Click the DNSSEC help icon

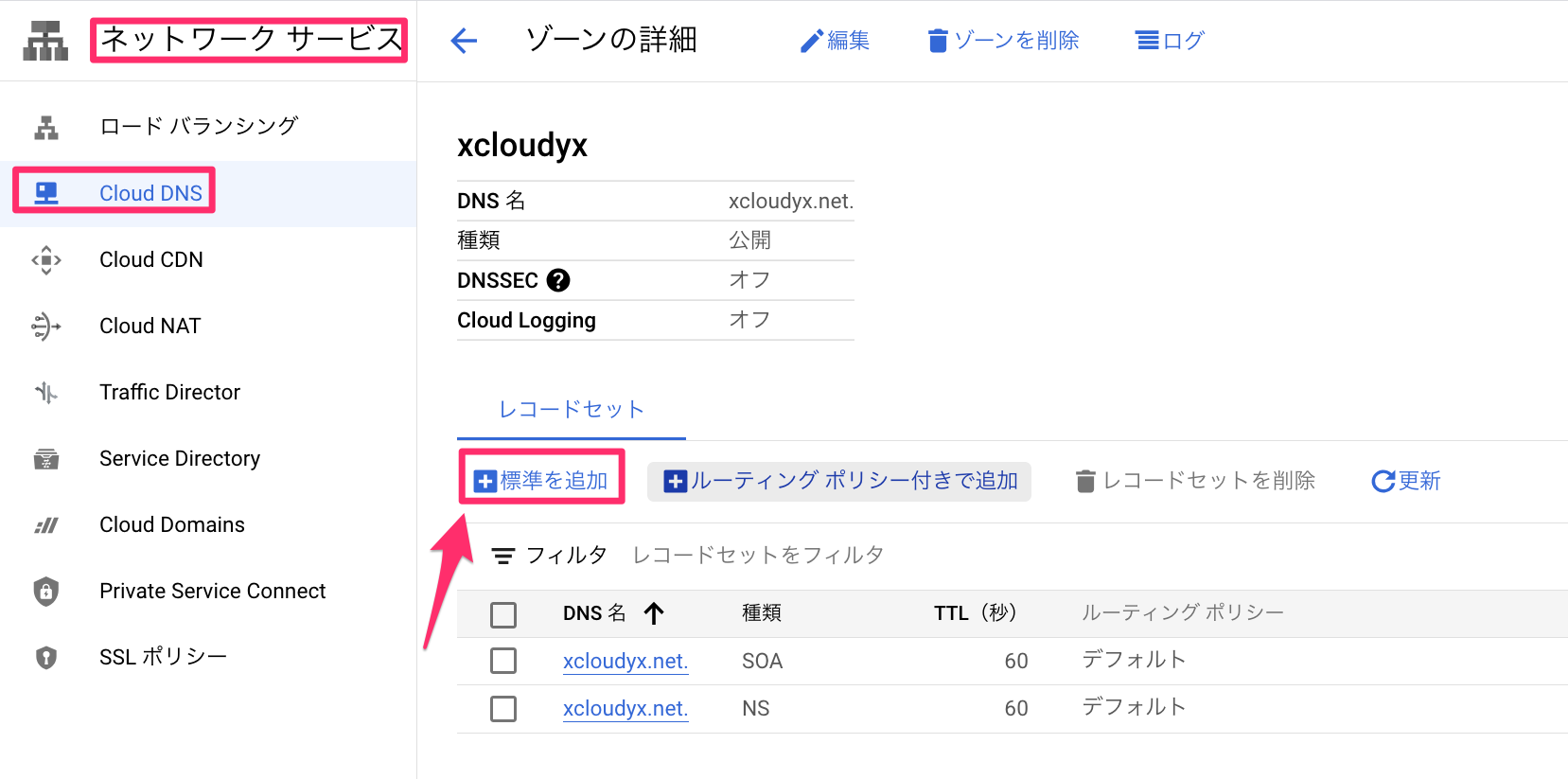(558, 279)
